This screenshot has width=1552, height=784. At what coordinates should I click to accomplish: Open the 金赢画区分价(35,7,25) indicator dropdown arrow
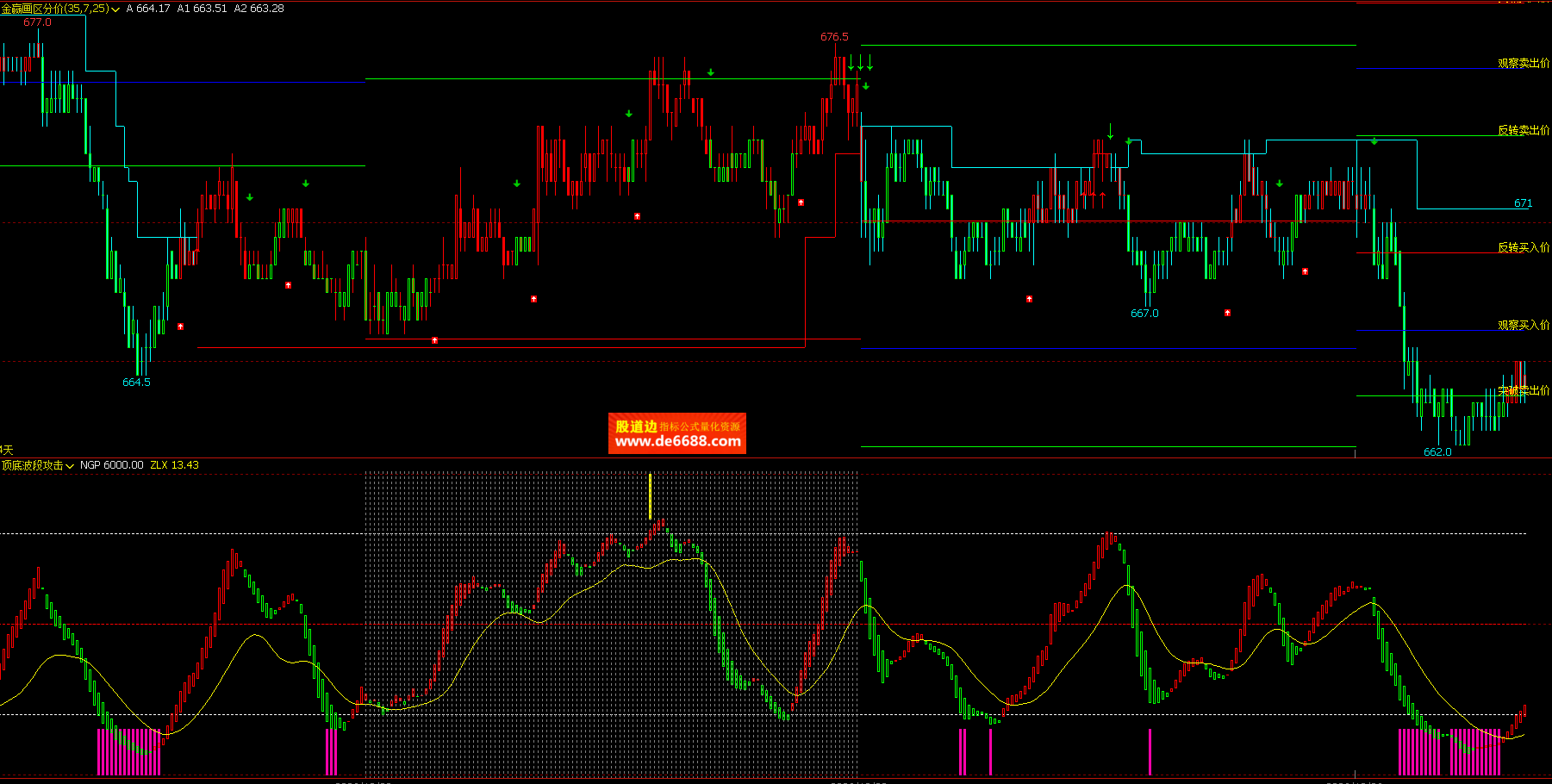[115, 9]
